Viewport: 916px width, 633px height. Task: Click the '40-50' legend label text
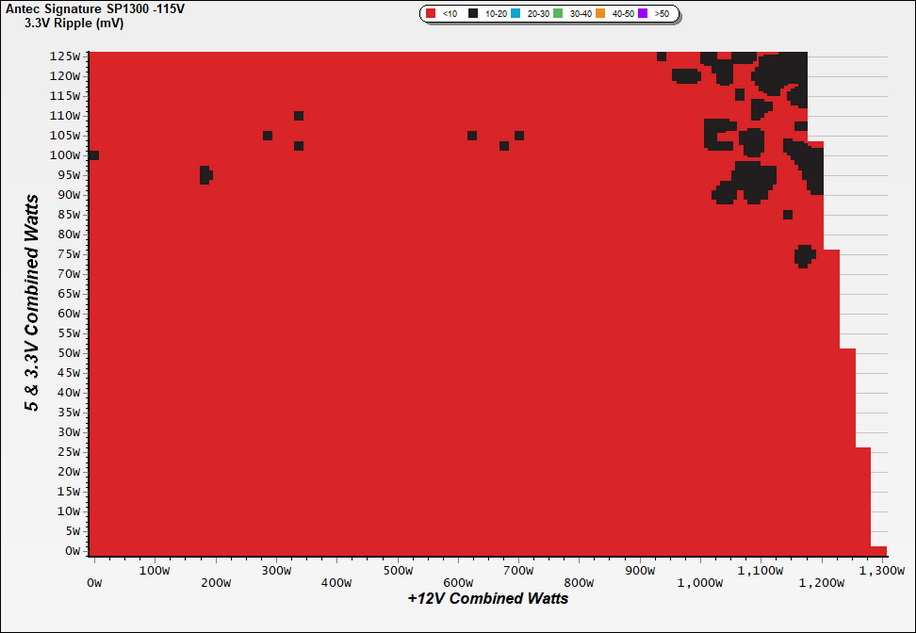(x=623, y=13)
